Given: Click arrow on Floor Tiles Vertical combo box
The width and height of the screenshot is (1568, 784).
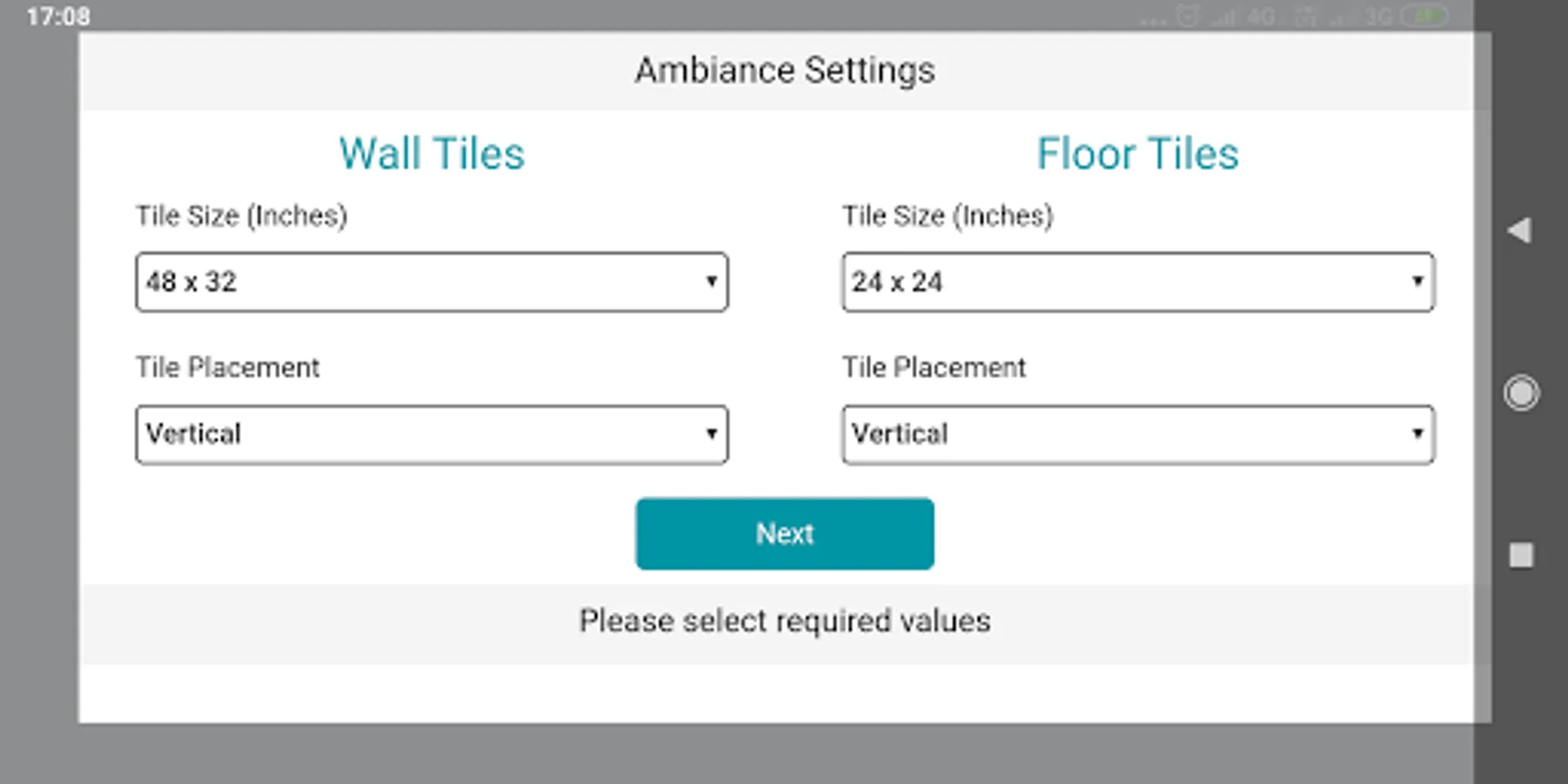Looking at the screenshot, I should (x=1417, y=434).
